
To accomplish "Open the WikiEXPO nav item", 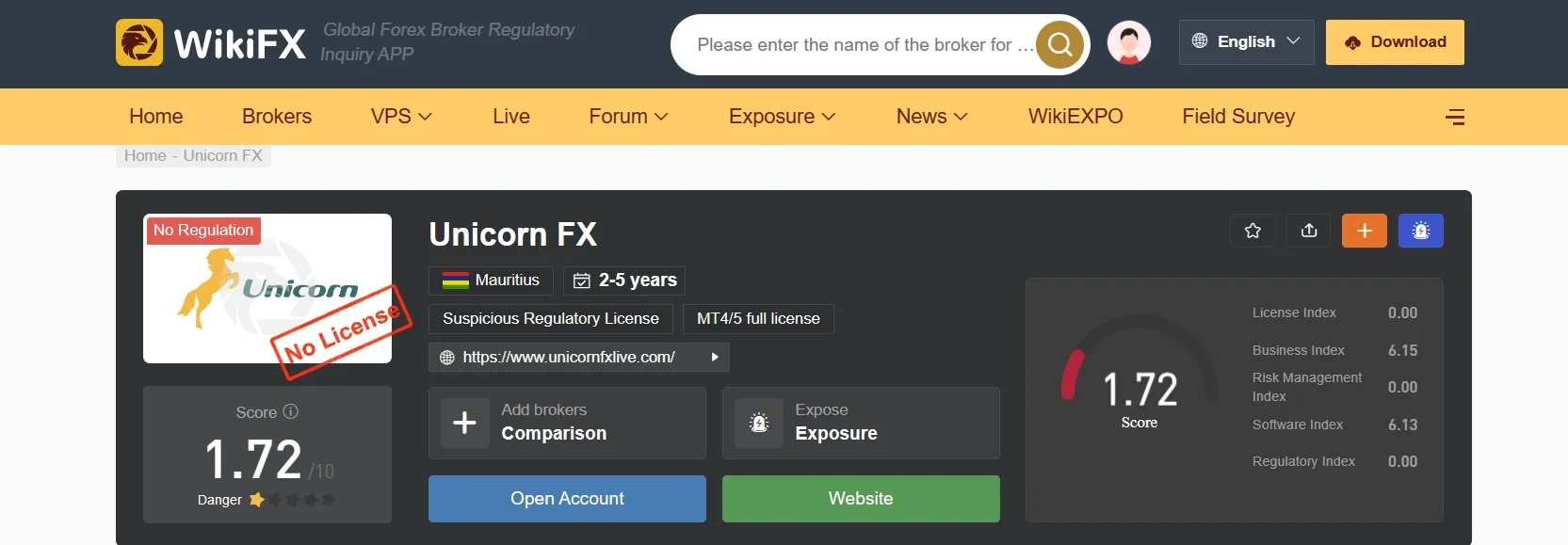I will 1075,117.
